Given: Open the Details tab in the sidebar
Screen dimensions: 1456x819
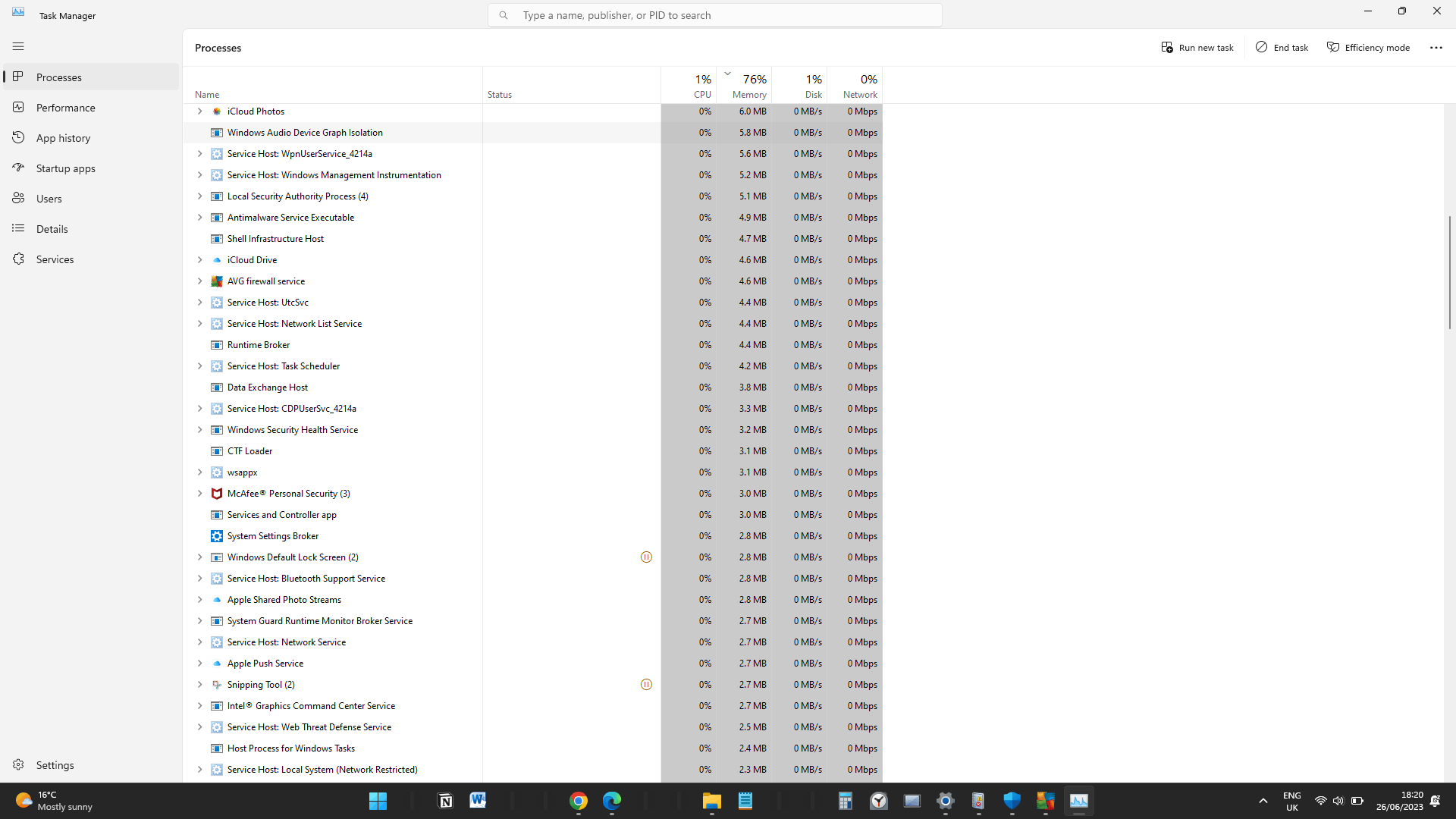Looking at the screenshot, I should pos(52,228).
